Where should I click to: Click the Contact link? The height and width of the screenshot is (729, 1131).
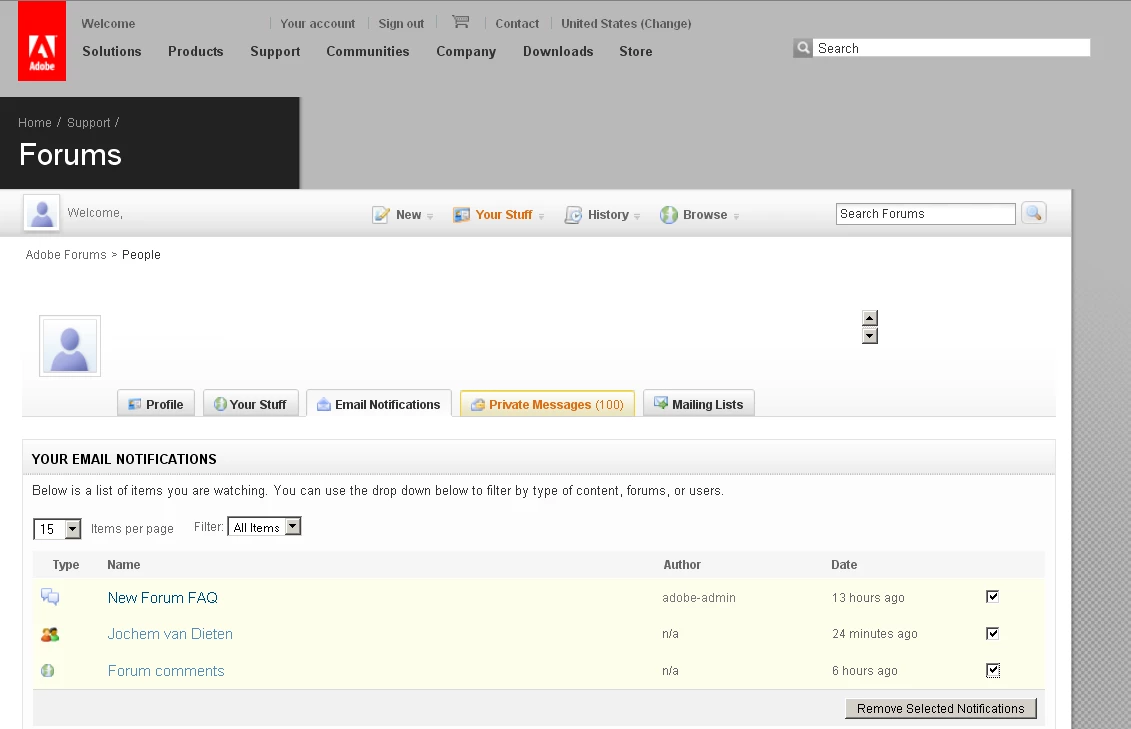[517, 24]
